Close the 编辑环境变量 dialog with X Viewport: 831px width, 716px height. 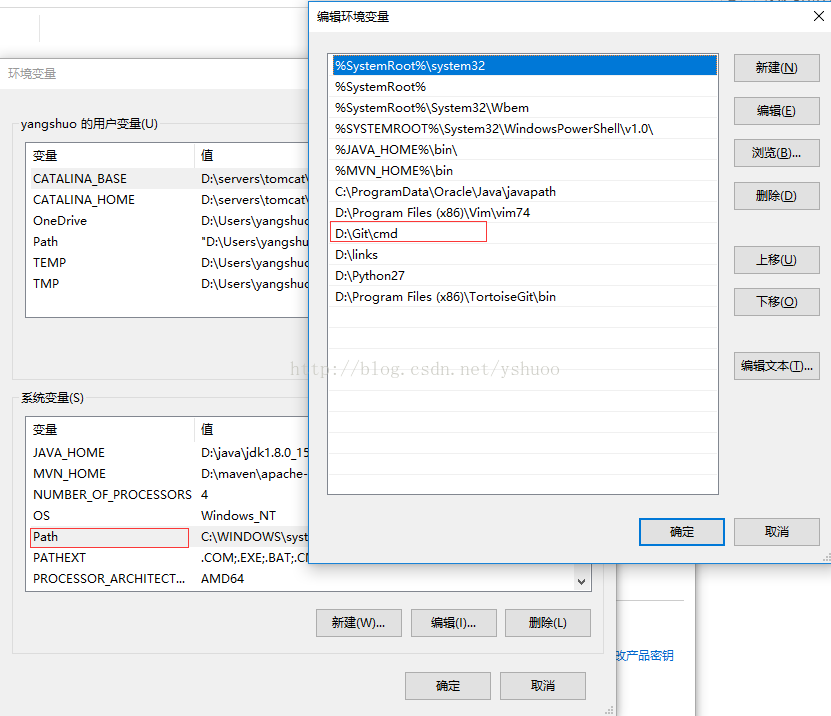point(818,16)
